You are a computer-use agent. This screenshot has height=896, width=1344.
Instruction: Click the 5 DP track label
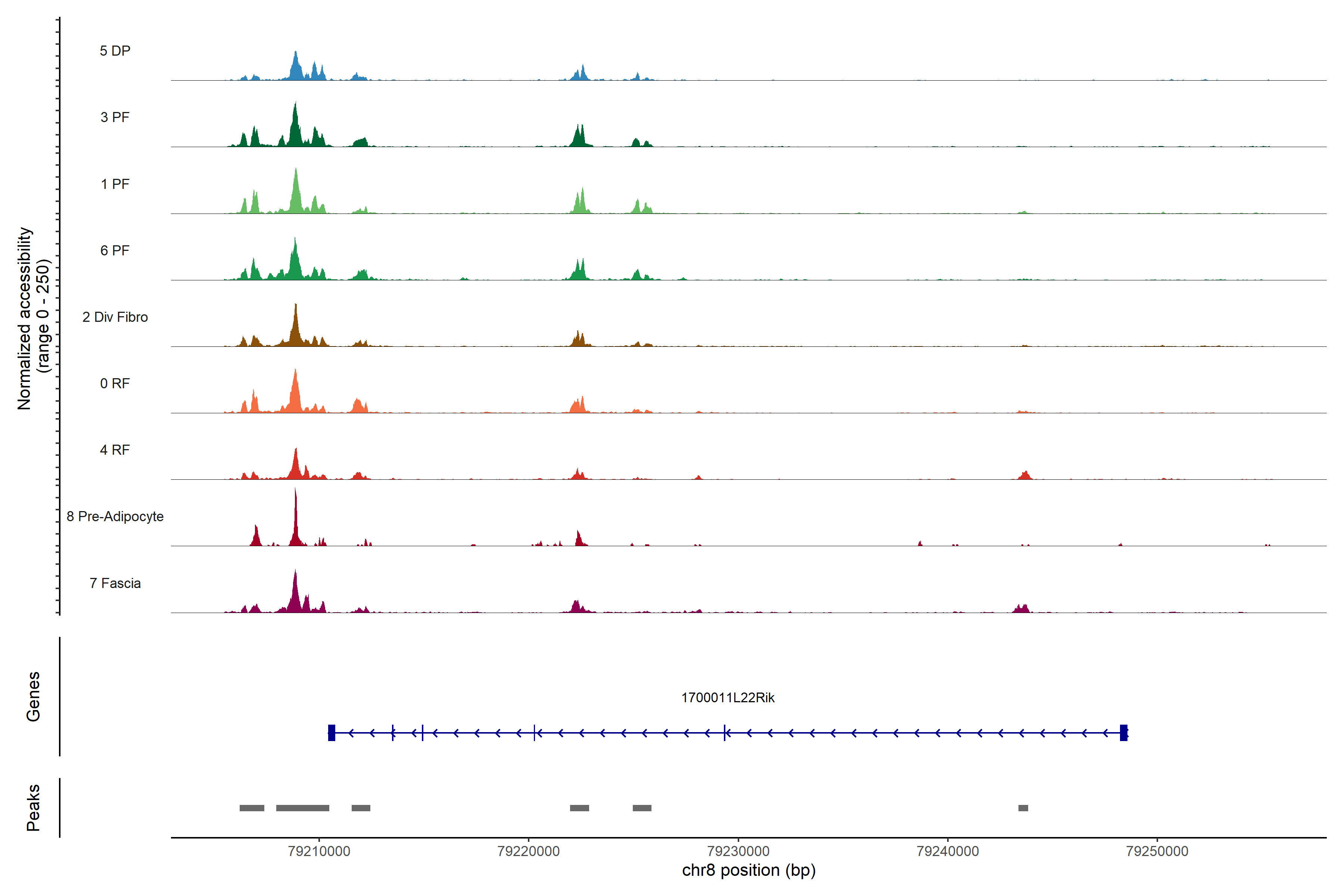click(x=115, y=51)
